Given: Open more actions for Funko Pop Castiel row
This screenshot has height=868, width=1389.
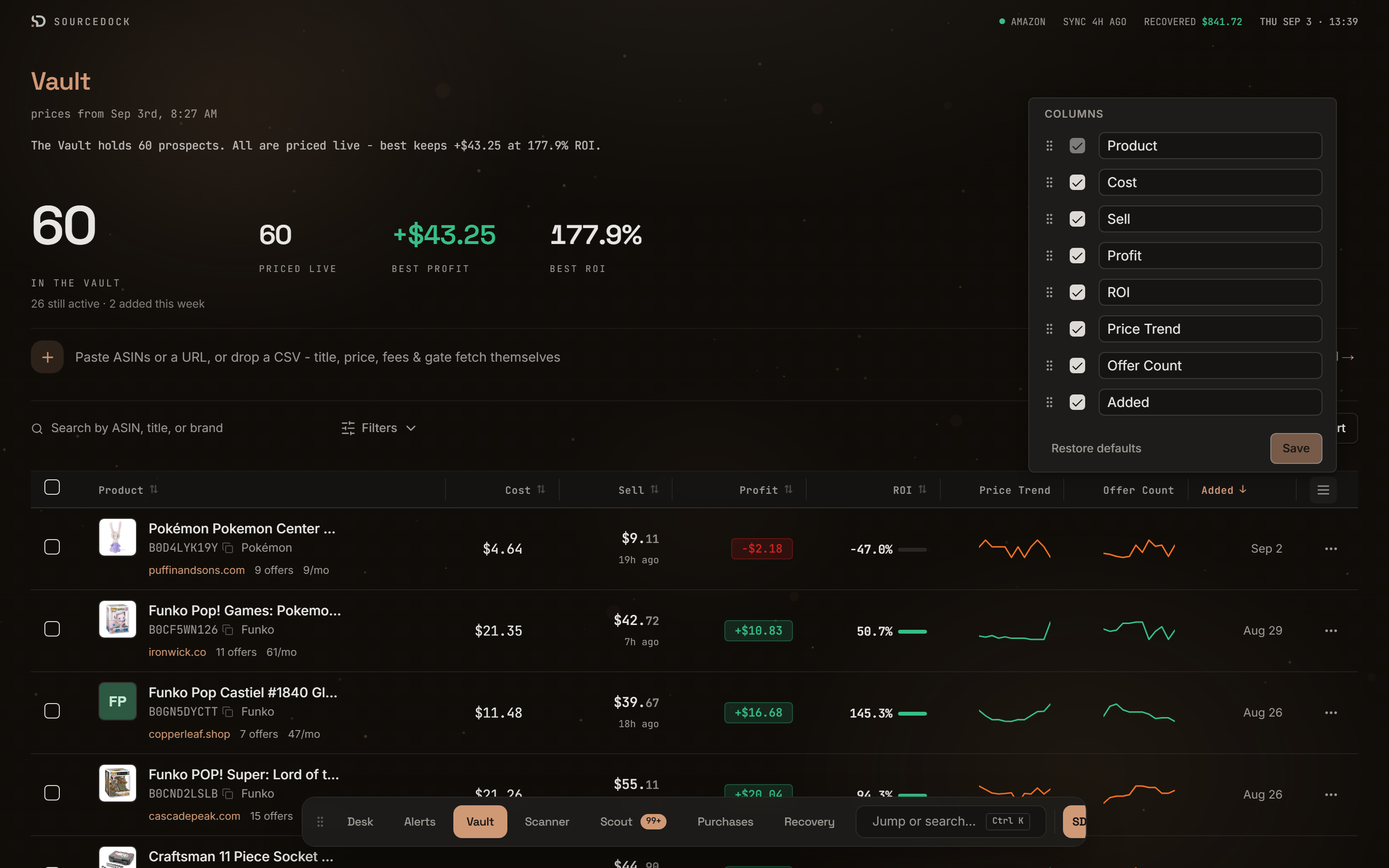Looking at the screenshot, I should pyautogui.click(x=1331, y=713).
